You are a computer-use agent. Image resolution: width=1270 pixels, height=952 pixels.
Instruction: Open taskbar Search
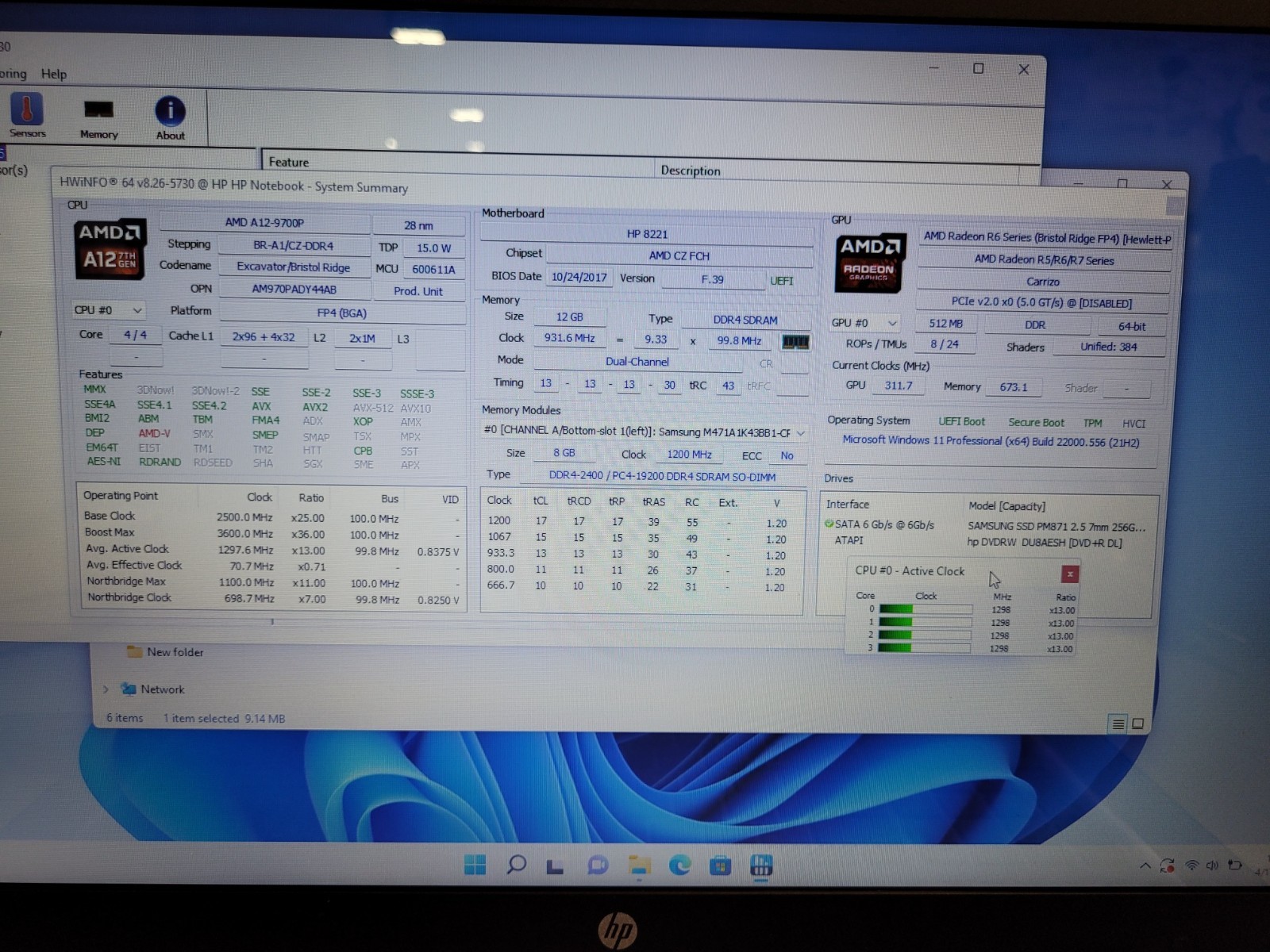(516, 865)
